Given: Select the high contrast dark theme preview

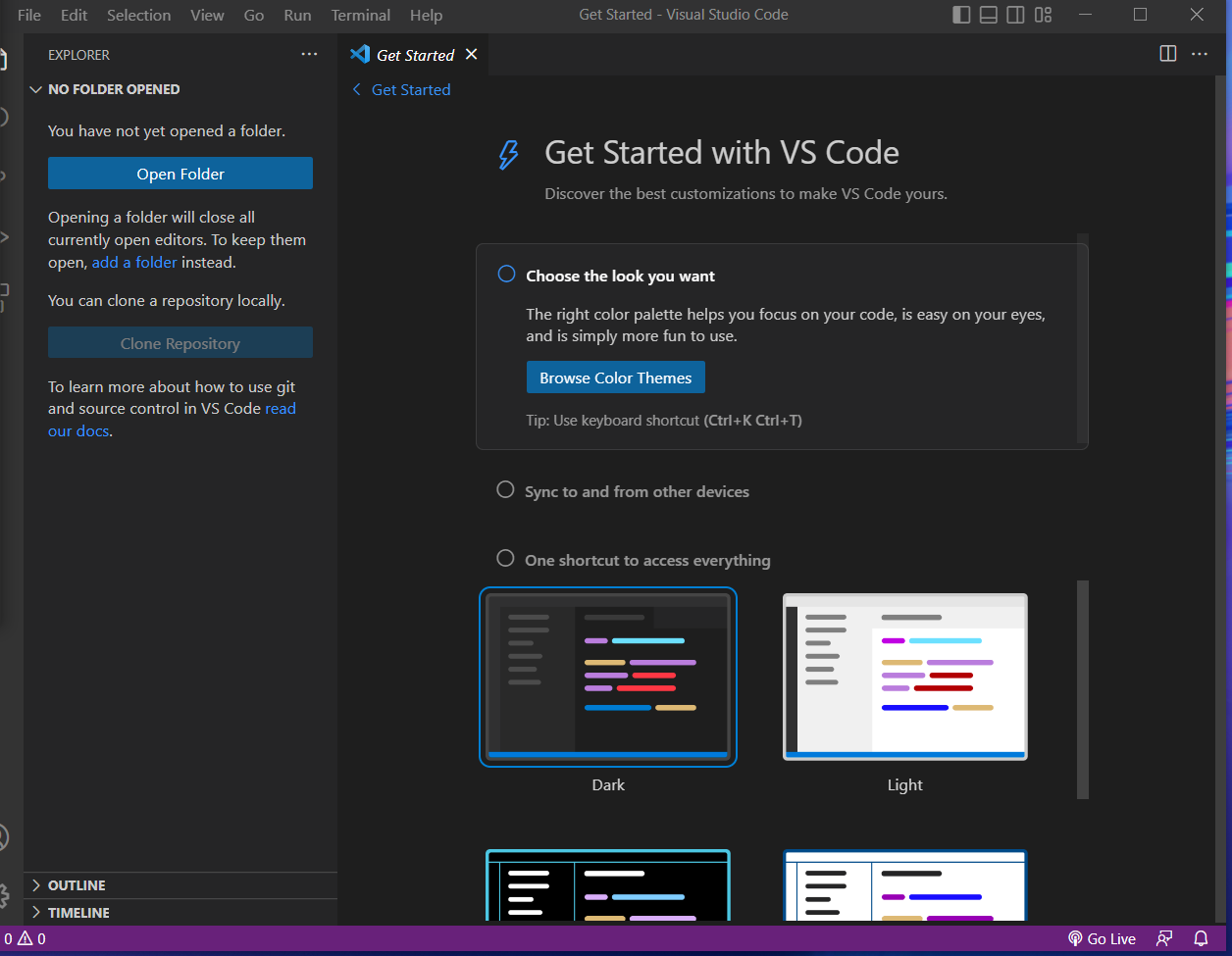Looking at the screenshot, I should click(608, 885).
